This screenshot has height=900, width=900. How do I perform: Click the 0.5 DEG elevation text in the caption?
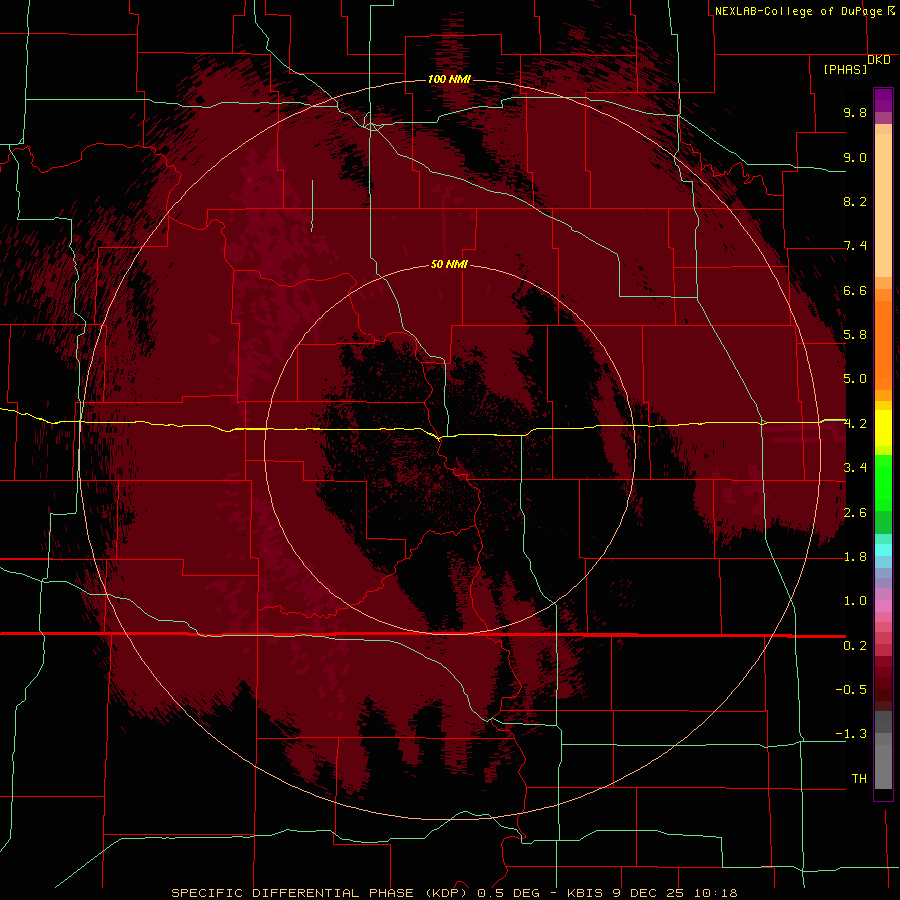(x=509, y=893)
